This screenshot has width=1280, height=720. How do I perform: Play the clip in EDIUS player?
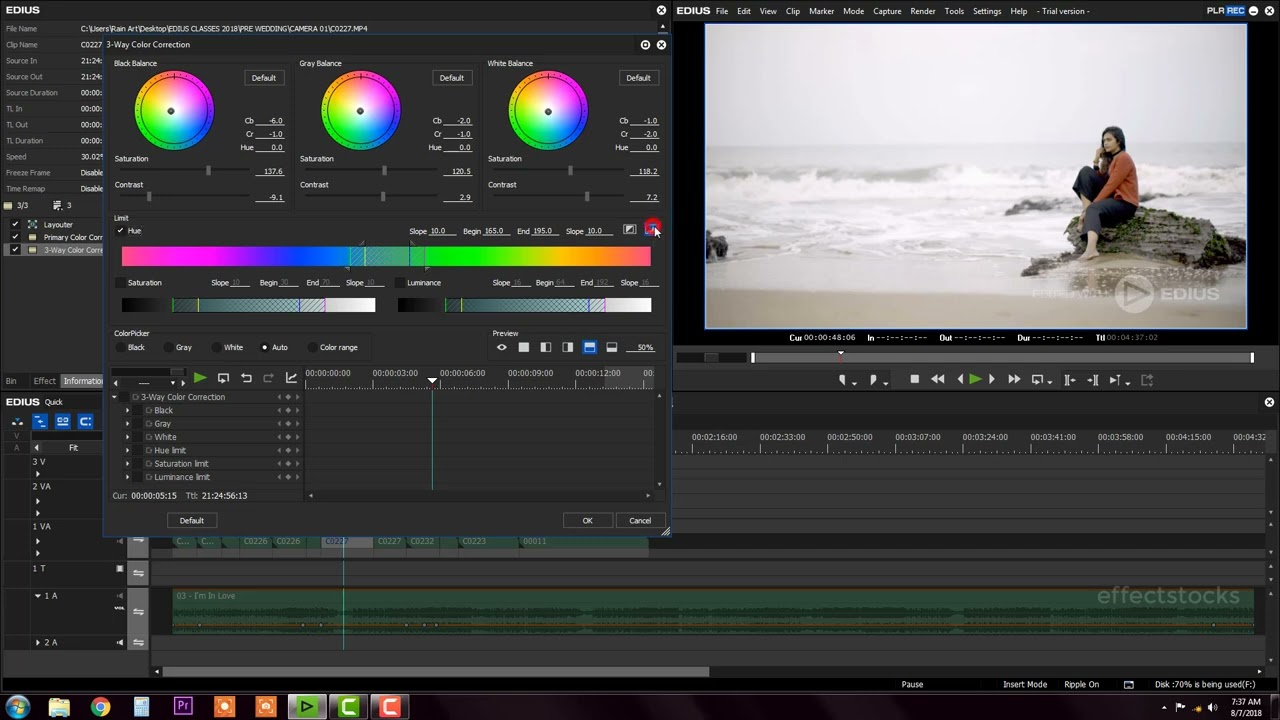(975, 379)
